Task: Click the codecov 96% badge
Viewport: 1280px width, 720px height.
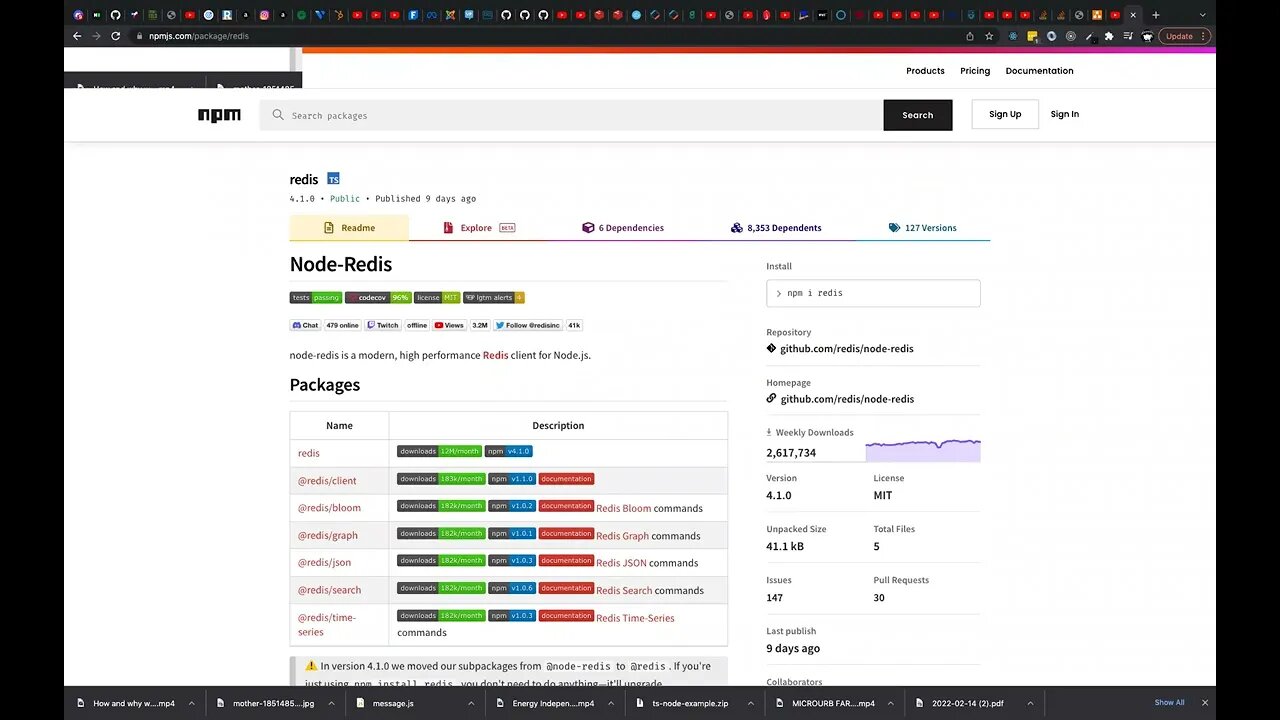Action: 378,297
